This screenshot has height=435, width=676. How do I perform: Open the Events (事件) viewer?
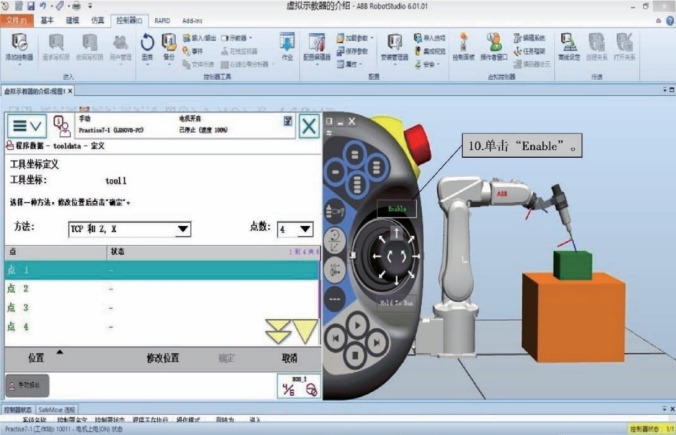pyautogui.click(x=192, y=51)
